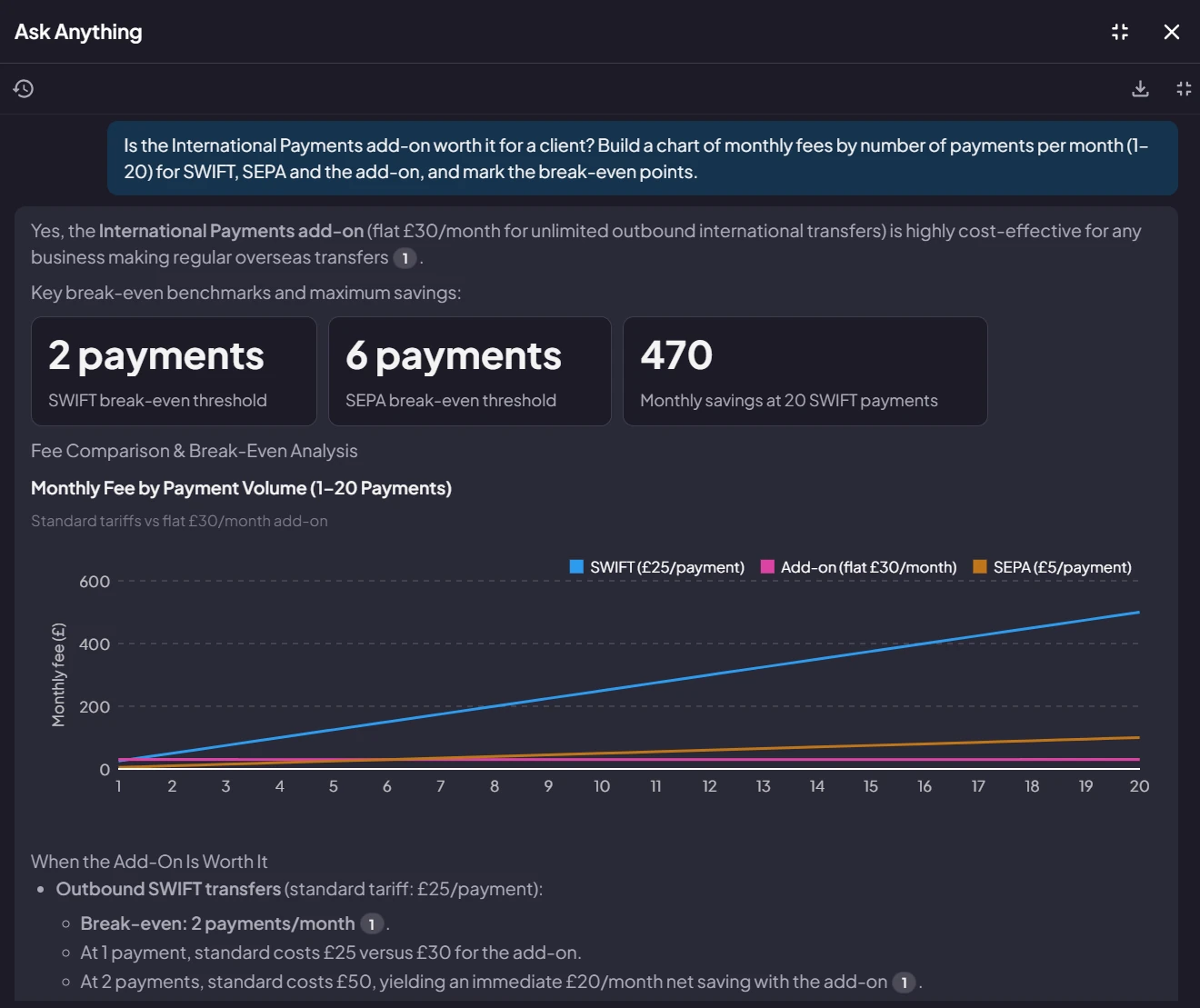Image resolution: width=1200 pixels, height=1008 pixels.
Task: Click 'Fee Comparison & Break-Even Analysis' text
Action: pyautogui.click(x=195, y=451)
